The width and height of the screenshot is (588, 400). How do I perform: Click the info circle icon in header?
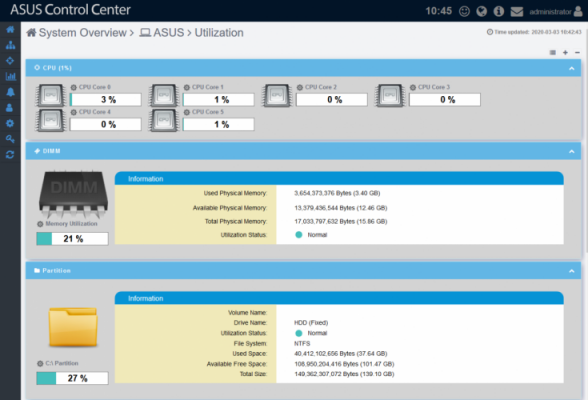(x=499, y=11)
